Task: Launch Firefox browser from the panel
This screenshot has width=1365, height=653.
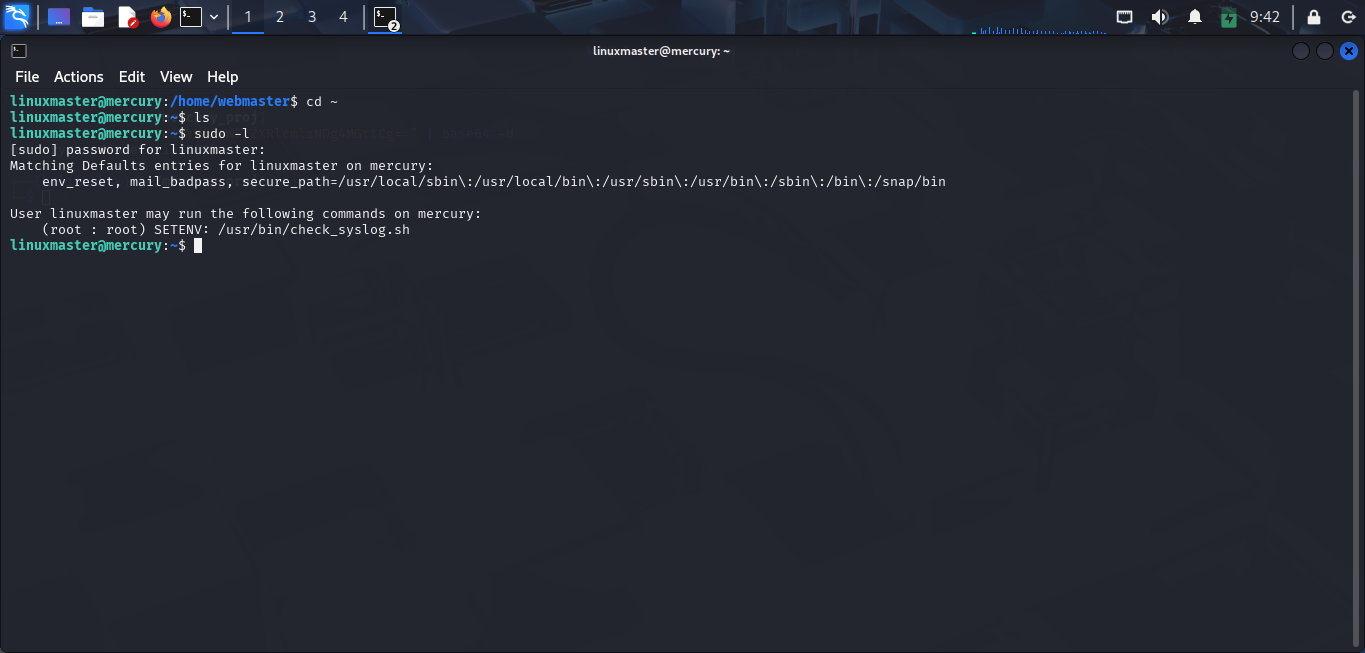Action: tap(160, 17)
